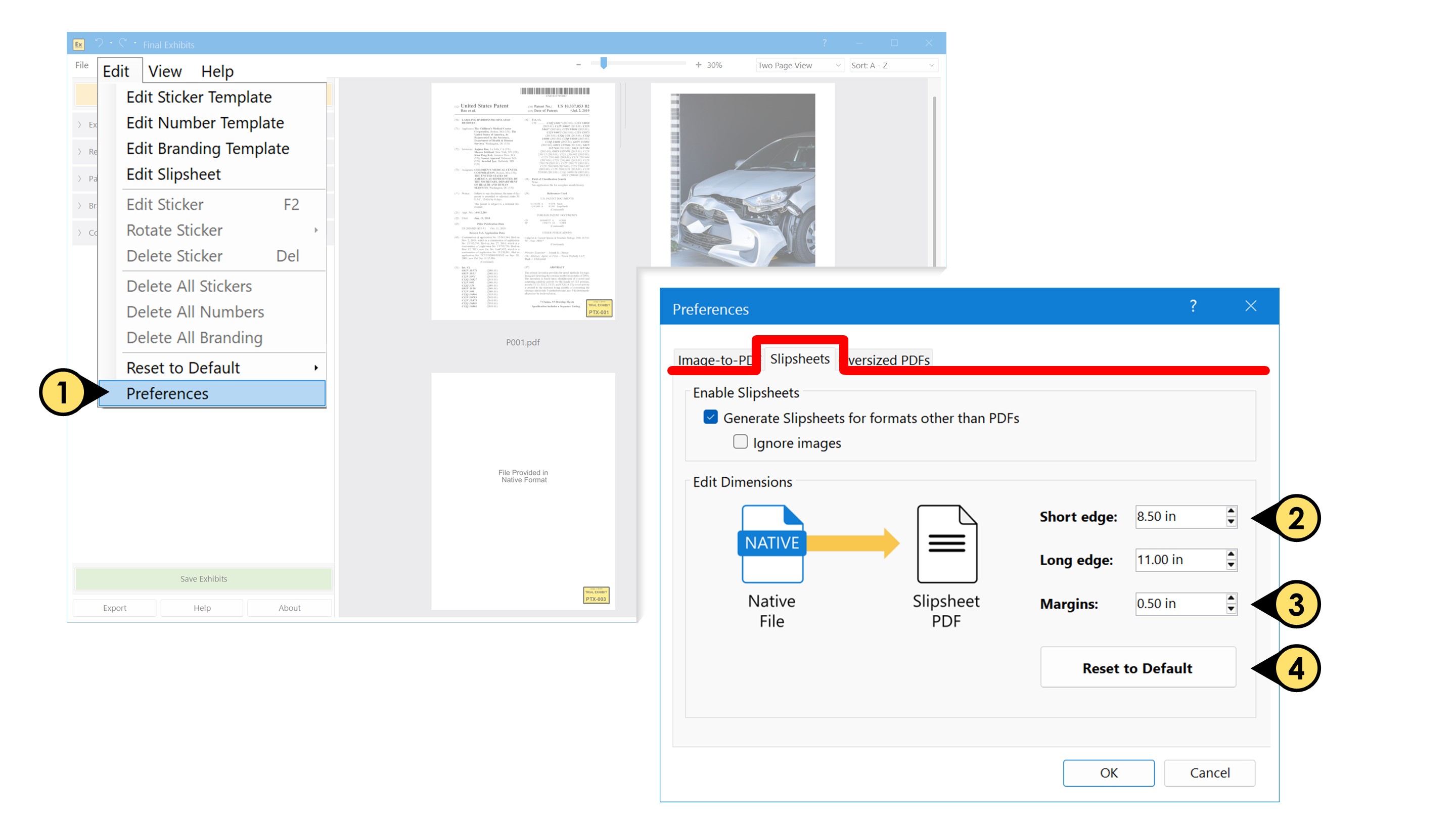1456x819 pixels.
Task: Click PTX-003 exhibit sticker
Action: tap(597, 596)
